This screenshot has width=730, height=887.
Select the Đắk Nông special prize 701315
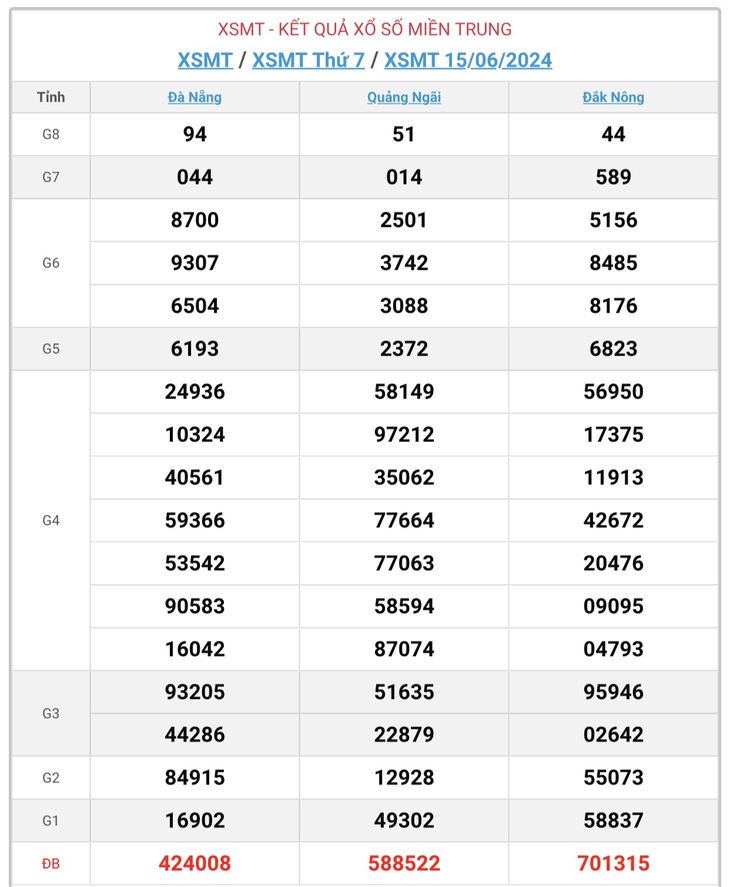[613, 863]
